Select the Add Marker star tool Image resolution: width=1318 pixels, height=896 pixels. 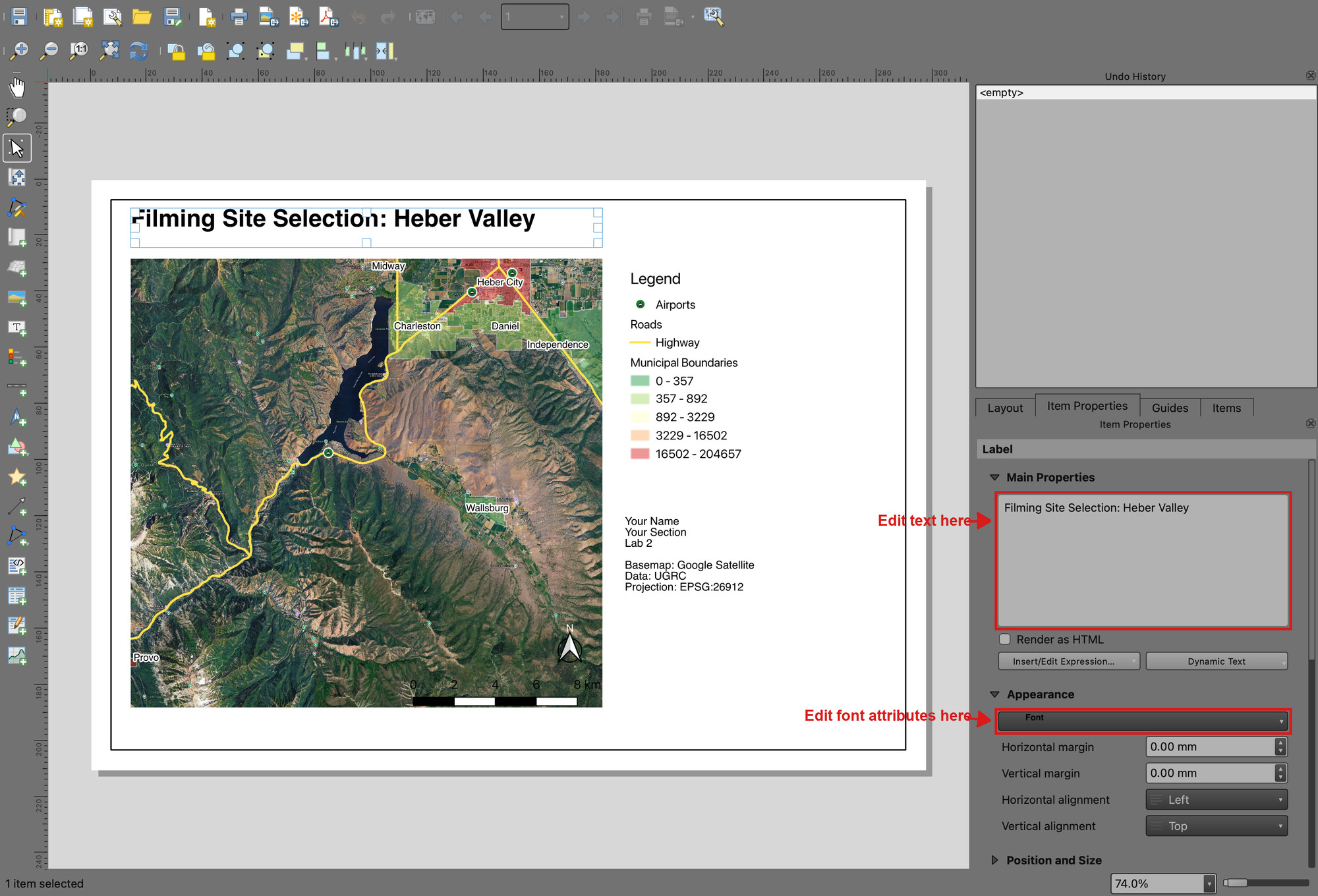click(x=17, y=477)
